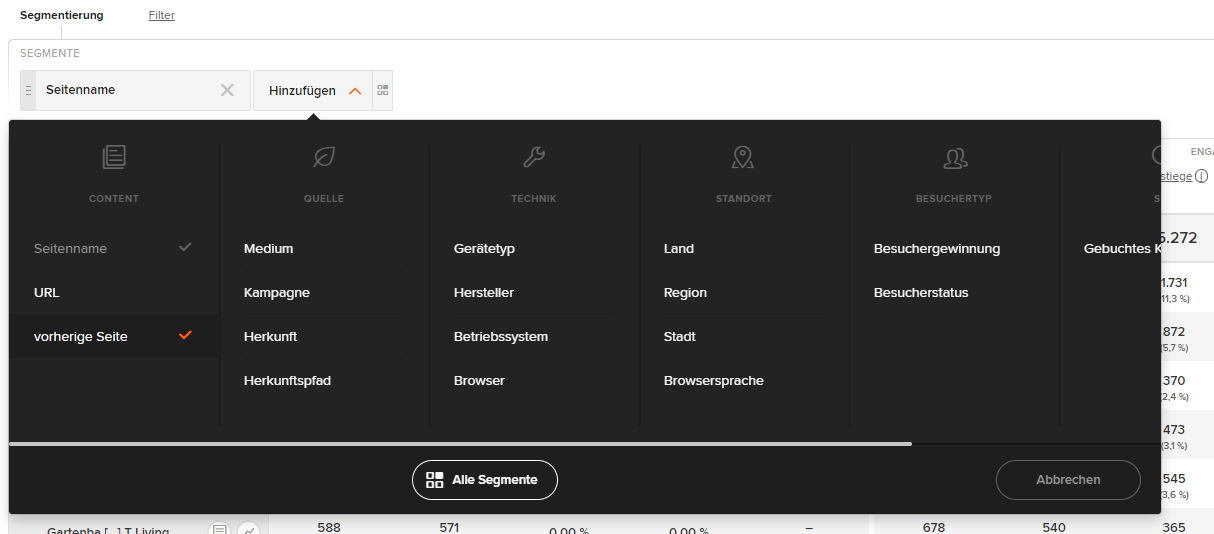
Task: Click the Content category icon
Action: tap(114, 157)
